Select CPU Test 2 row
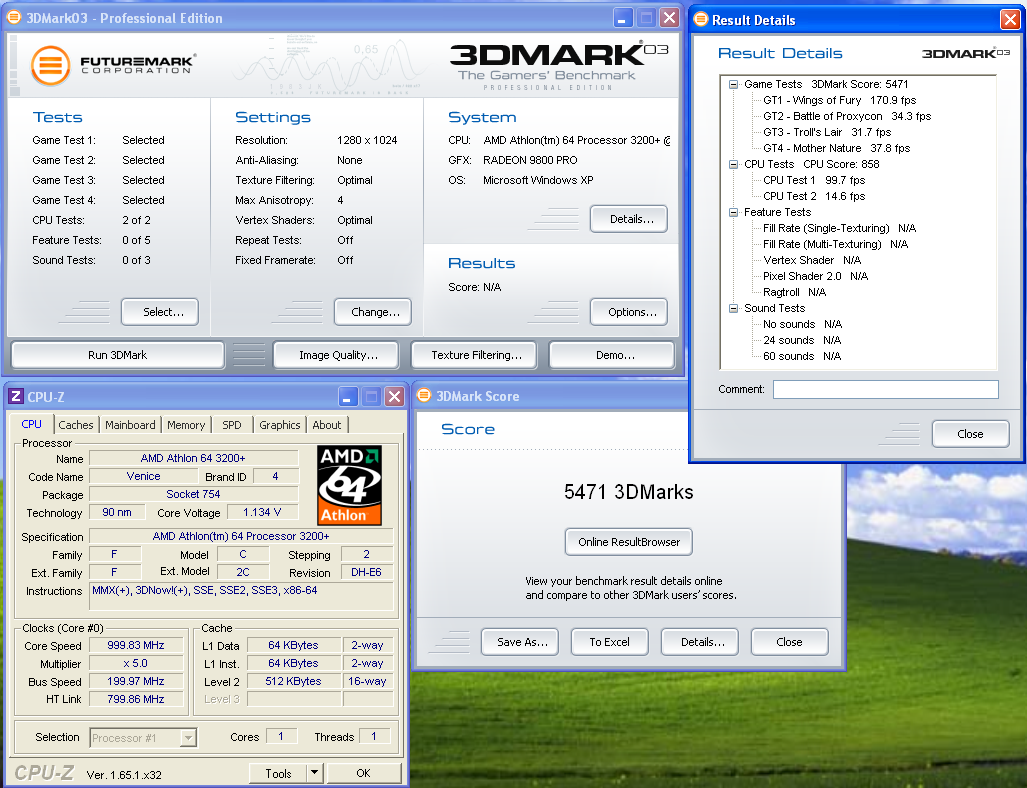 point(814,197)
